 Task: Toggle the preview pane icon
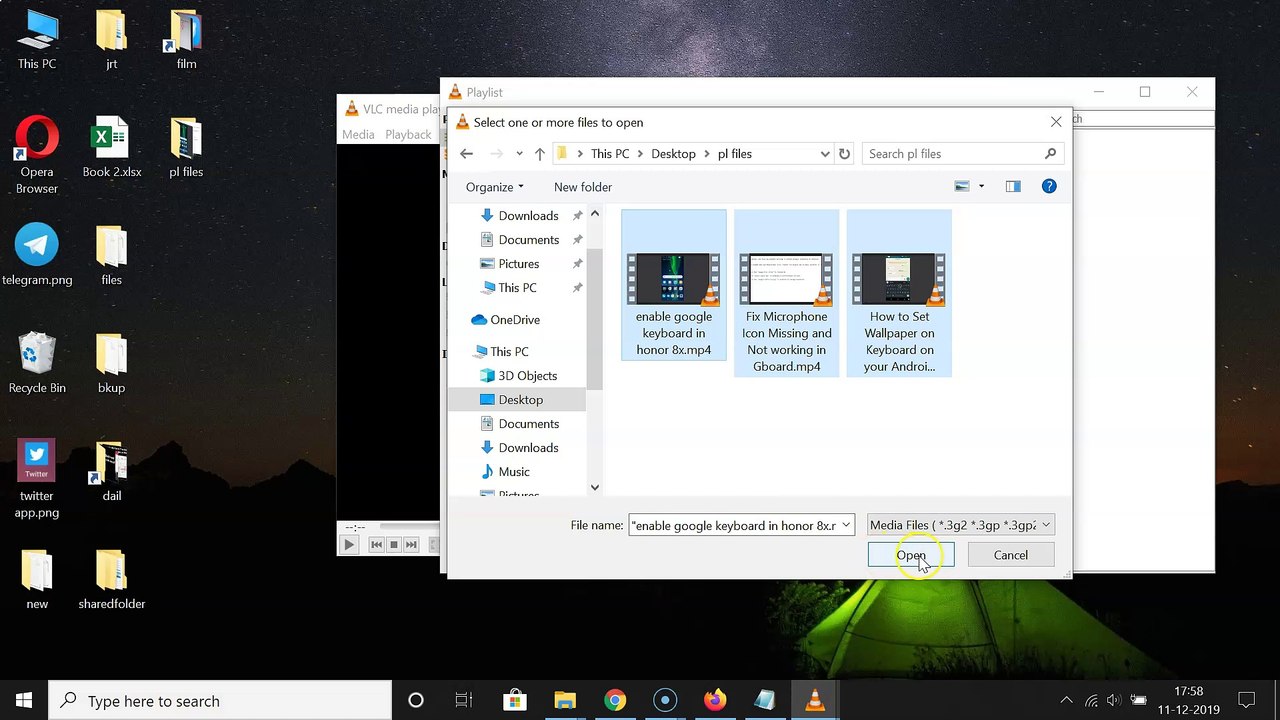point(1013,186)
